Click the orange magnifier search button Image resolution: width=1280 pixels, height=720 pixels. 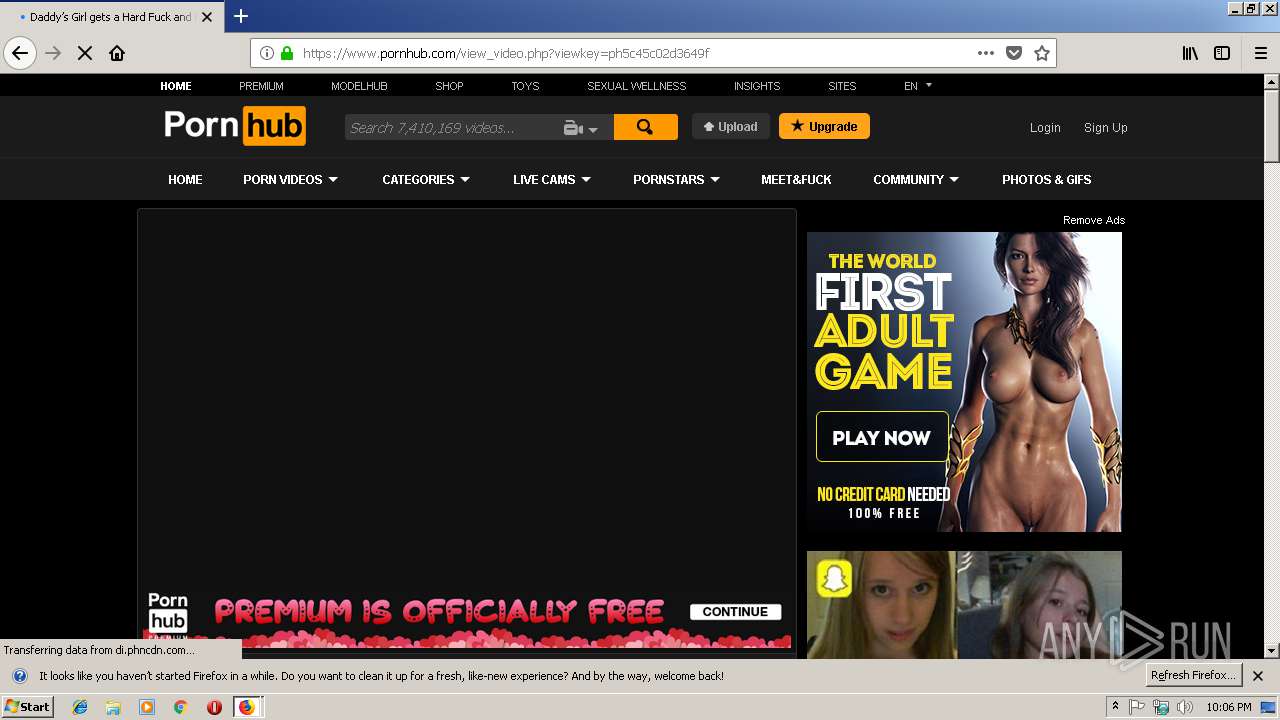[645, 127]
